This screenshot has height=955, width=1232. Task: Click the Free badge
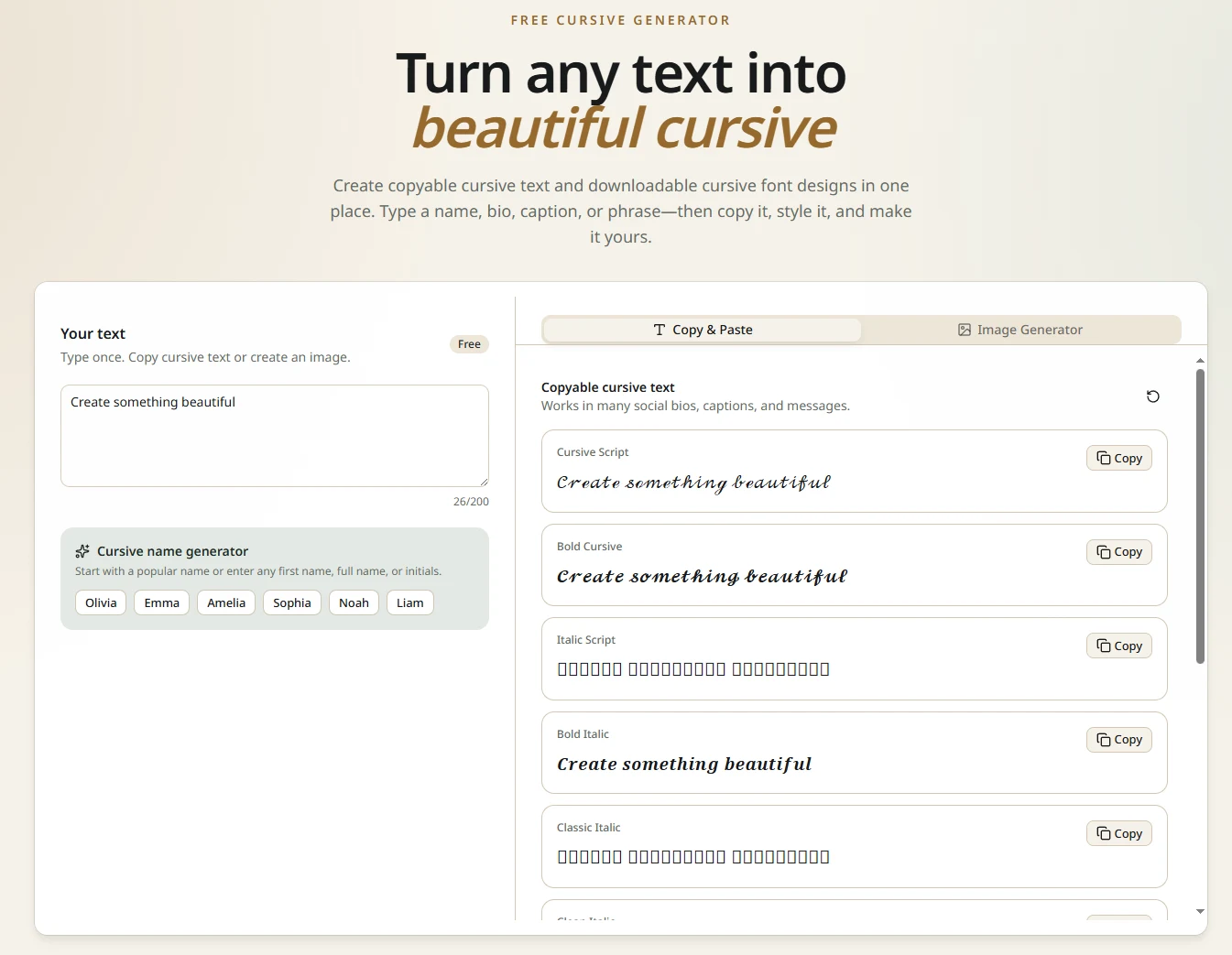click(469, 344)
